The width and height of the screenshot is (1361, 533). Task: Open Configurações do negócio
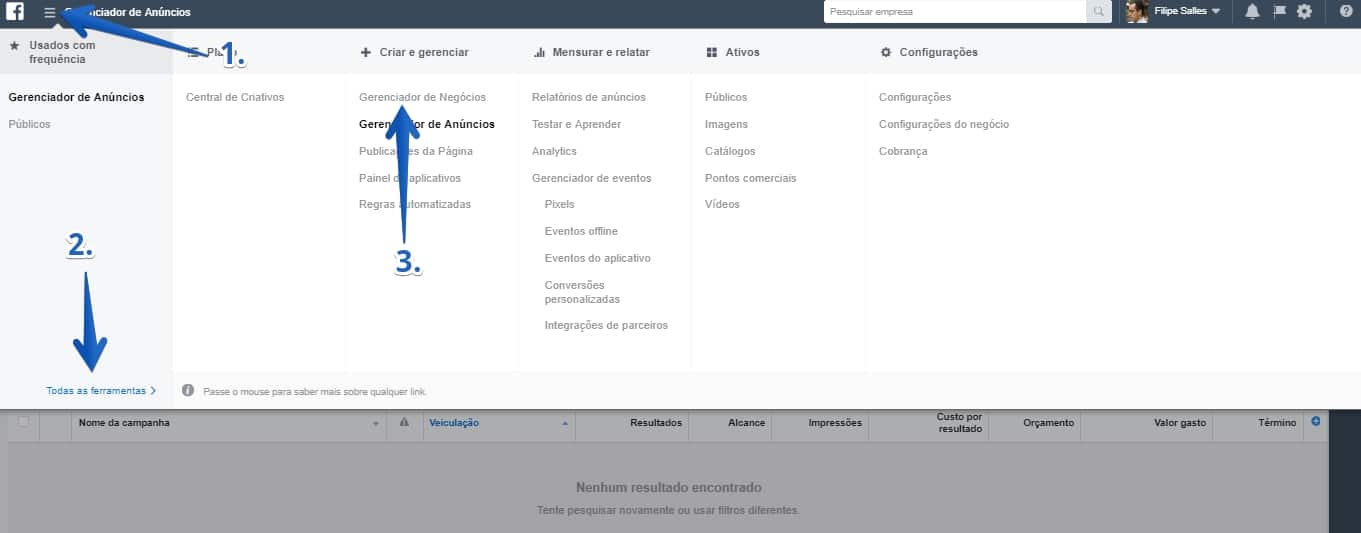click(944, 124)
